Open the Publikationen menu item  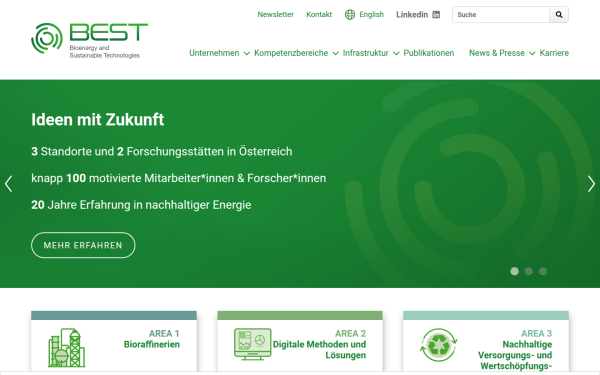coord(429,53)
